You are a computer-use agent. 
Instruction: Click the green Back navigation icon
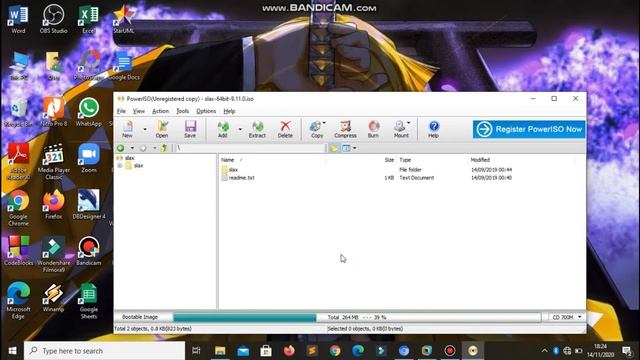(121, 148)
